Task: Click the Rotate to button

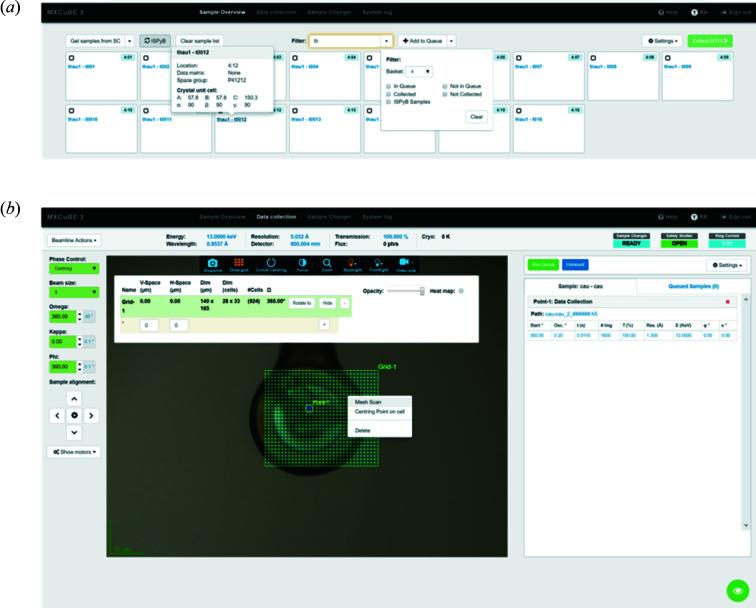Action: 302,302
